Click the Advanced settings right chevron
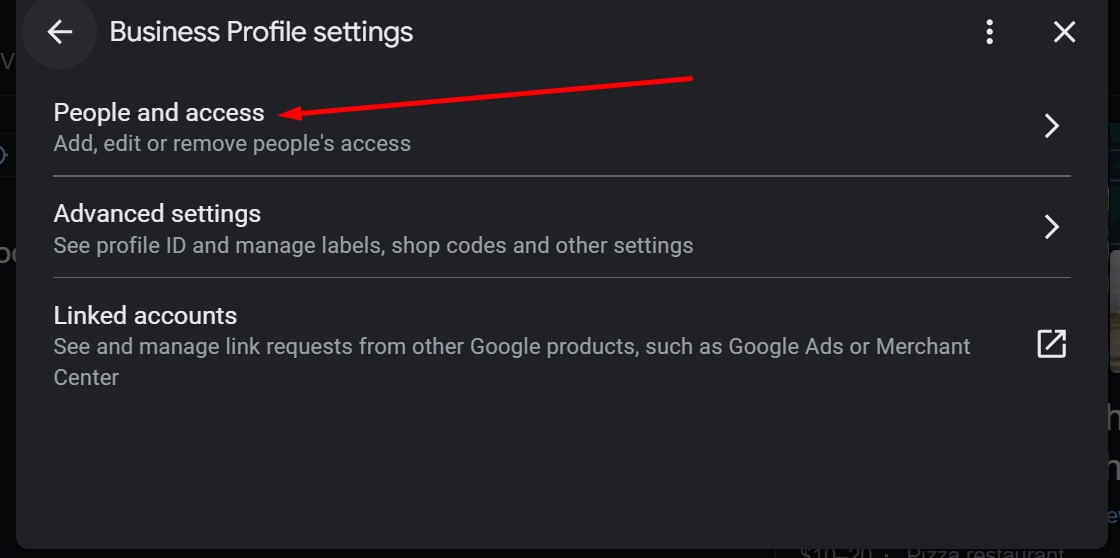 pos(1051,227)
